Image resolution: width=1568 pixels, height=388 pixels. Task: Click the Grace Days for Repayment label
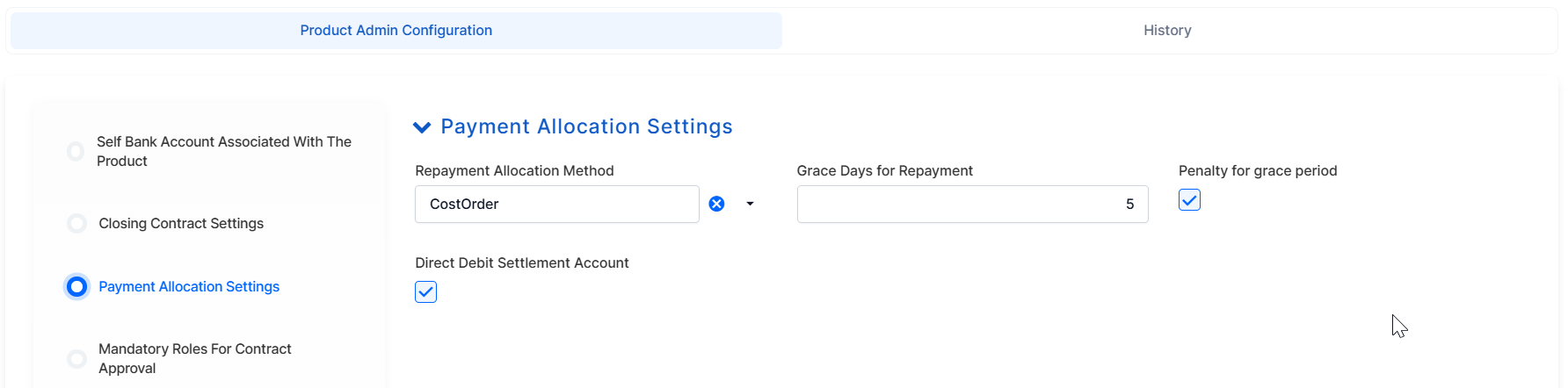(x=885, y=171)
